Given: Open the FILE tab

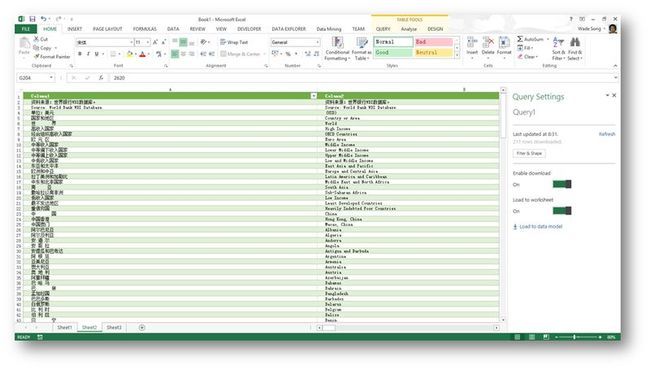Looking at the screenshot, I should tap(26, 29).
